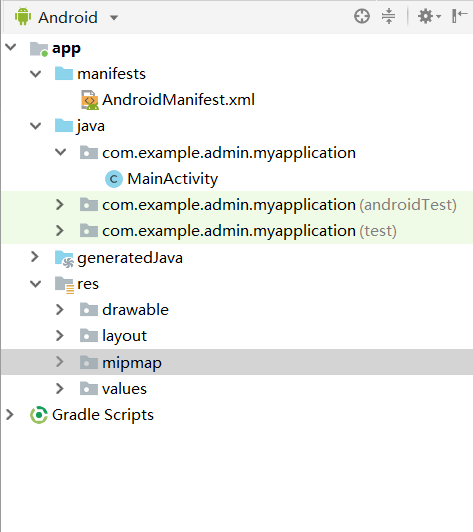The width and height of the screenshot is (473, 532).
Task: Expand the Gradle Scripts node
Action: [x=10, y=414]
